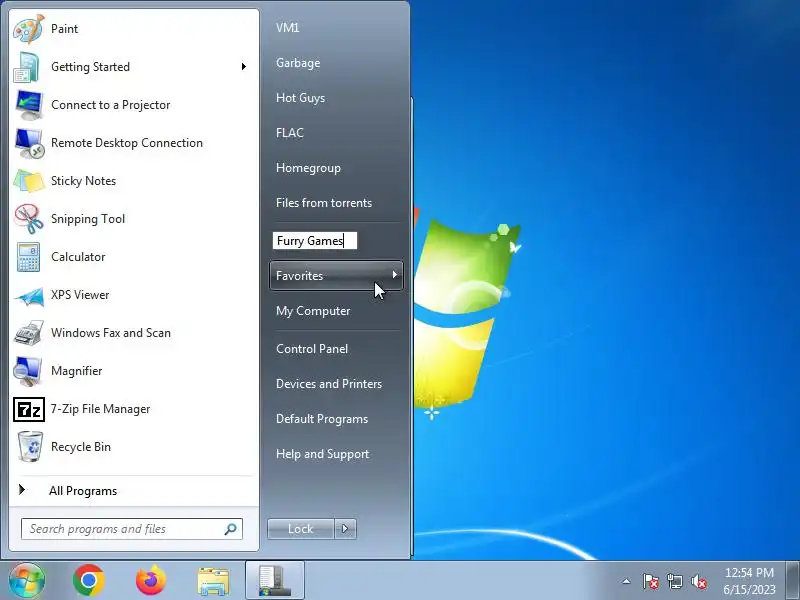Viewport: 800px width, 600px height.
Task: Open Recycle Bin icon in Start menu
Action: tap(30, 446)
